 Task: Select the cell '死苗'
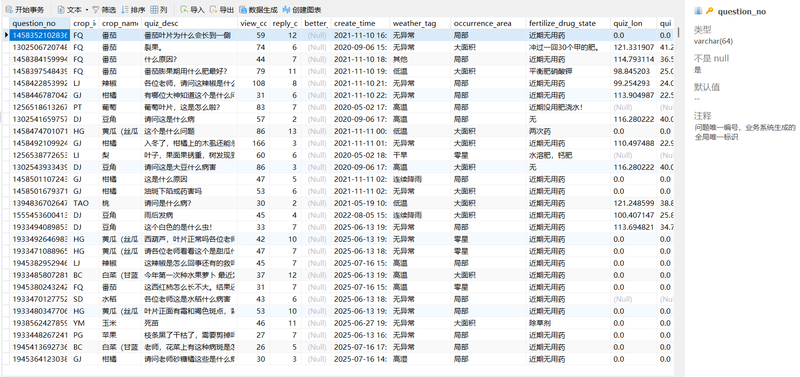coord(189,323)
